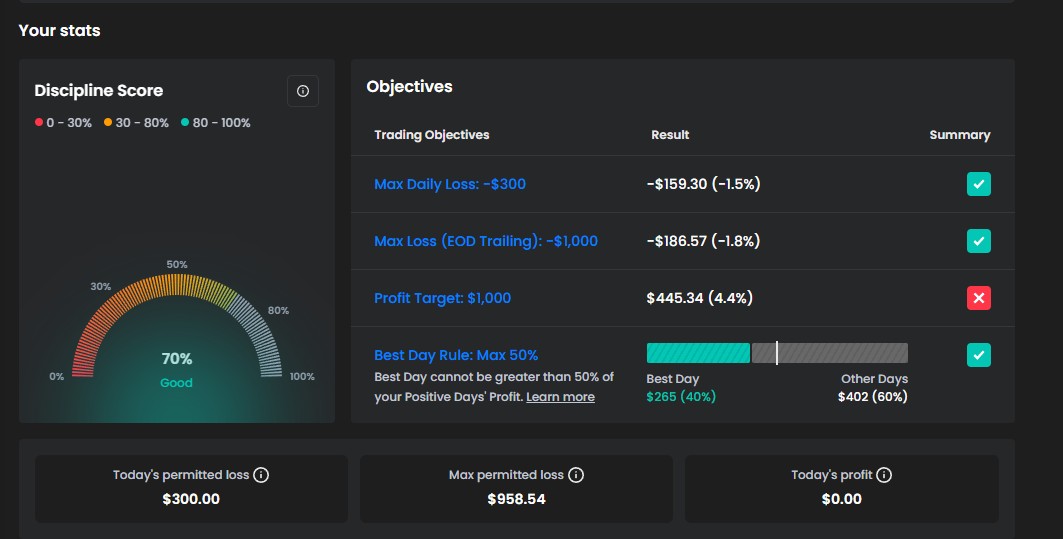The image size is (1063, 539).
Task: Click the $0.00 today's profit value
Action: point(841,499)
